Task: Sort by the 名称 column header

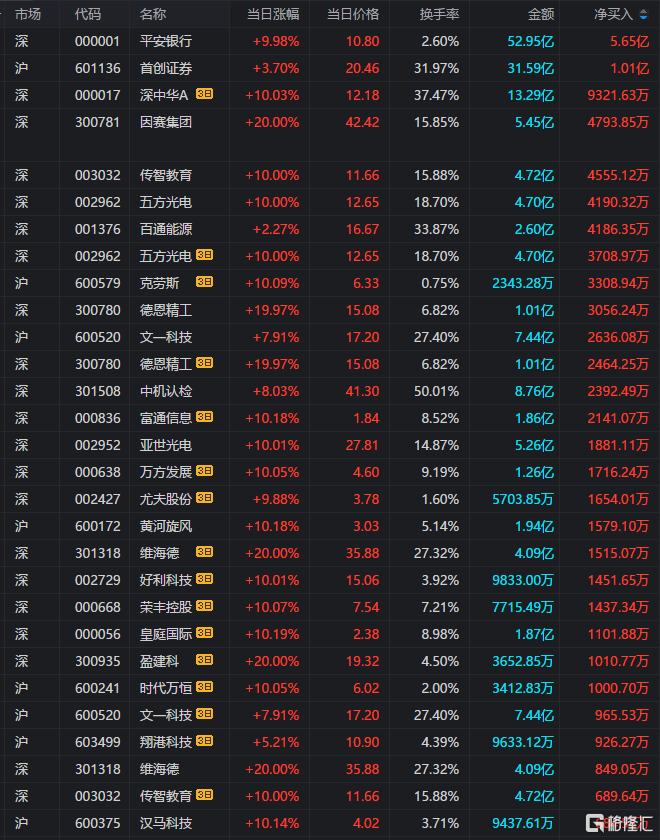Action: (153, 14)
